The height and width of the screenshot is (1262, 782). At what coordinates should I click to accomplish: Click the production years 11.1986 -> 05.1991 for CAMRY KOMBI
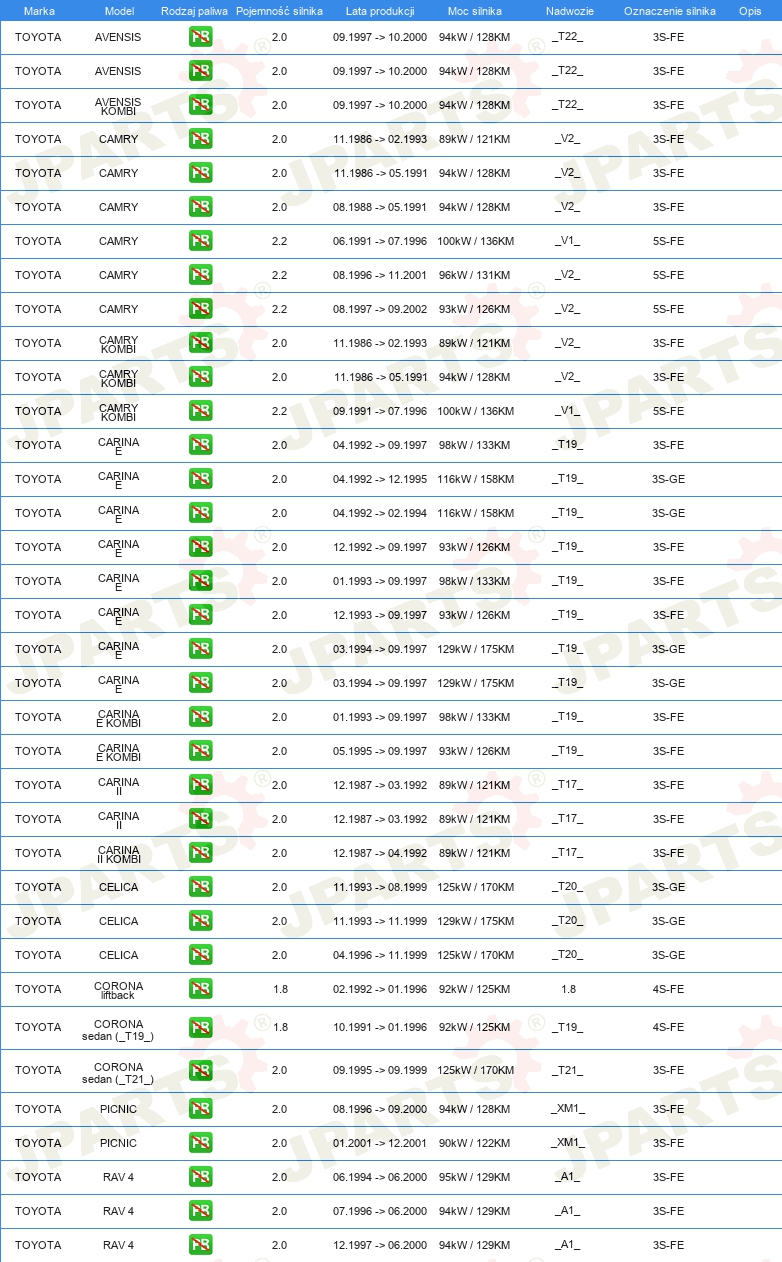point(380,377)
